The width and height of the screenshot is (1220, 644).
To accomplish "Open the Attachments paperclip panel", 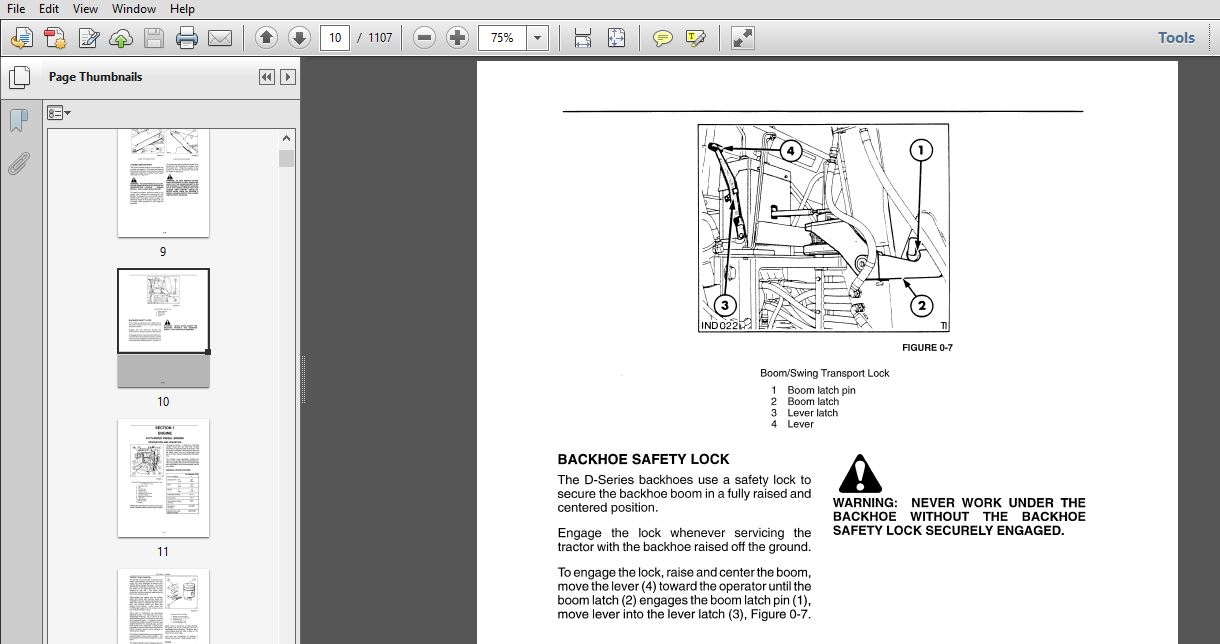I will point(19,163).
